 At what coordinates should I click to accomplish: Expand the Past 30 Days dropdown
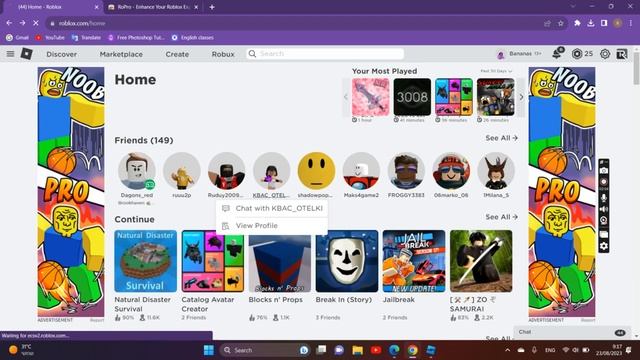496,71
